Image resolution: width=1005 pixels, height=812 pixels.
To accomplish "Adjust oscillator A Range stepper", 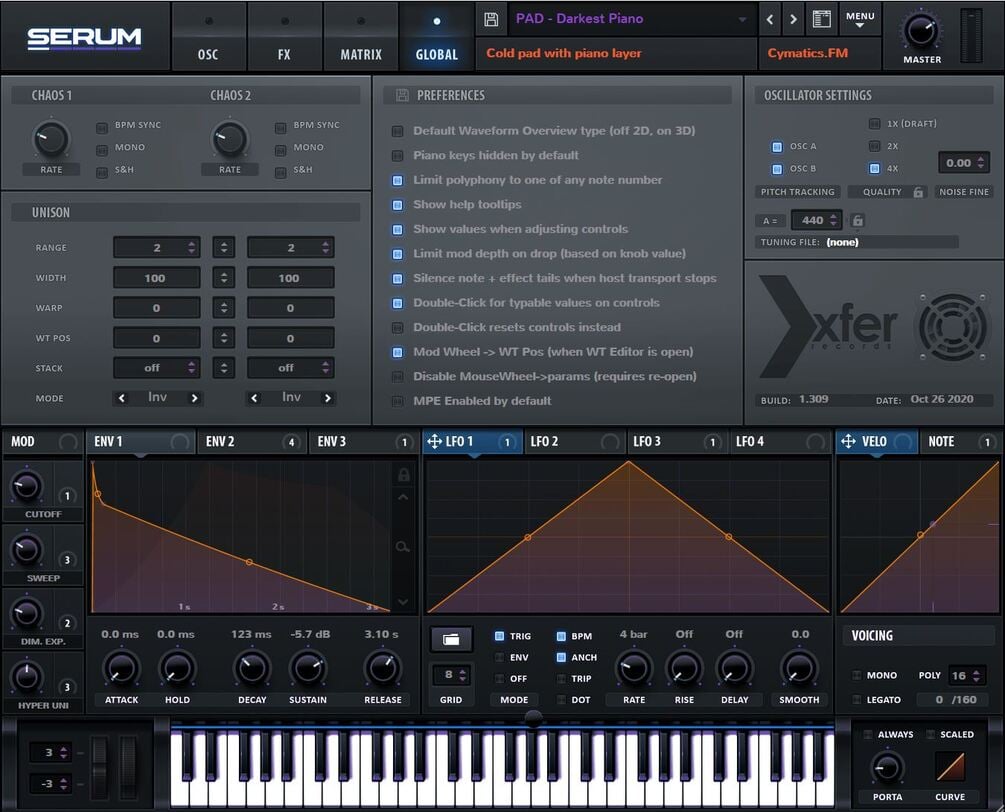I will point(192,247).
